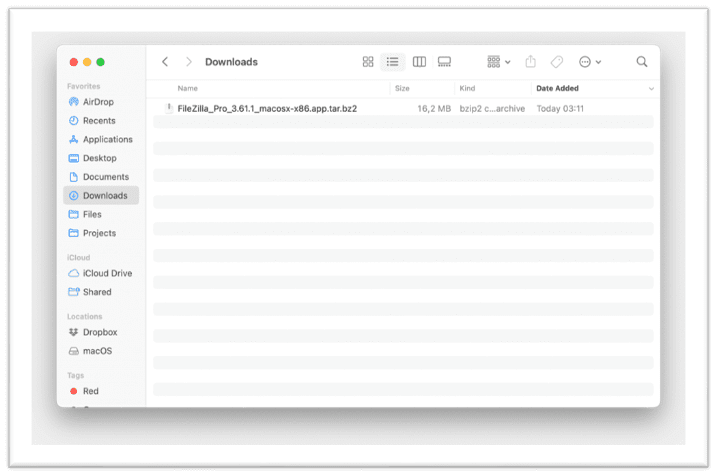Viewport: 714px width, 476px height.
Task: Click the 16,2 MB size cell
Action: [x=434, y=108]
